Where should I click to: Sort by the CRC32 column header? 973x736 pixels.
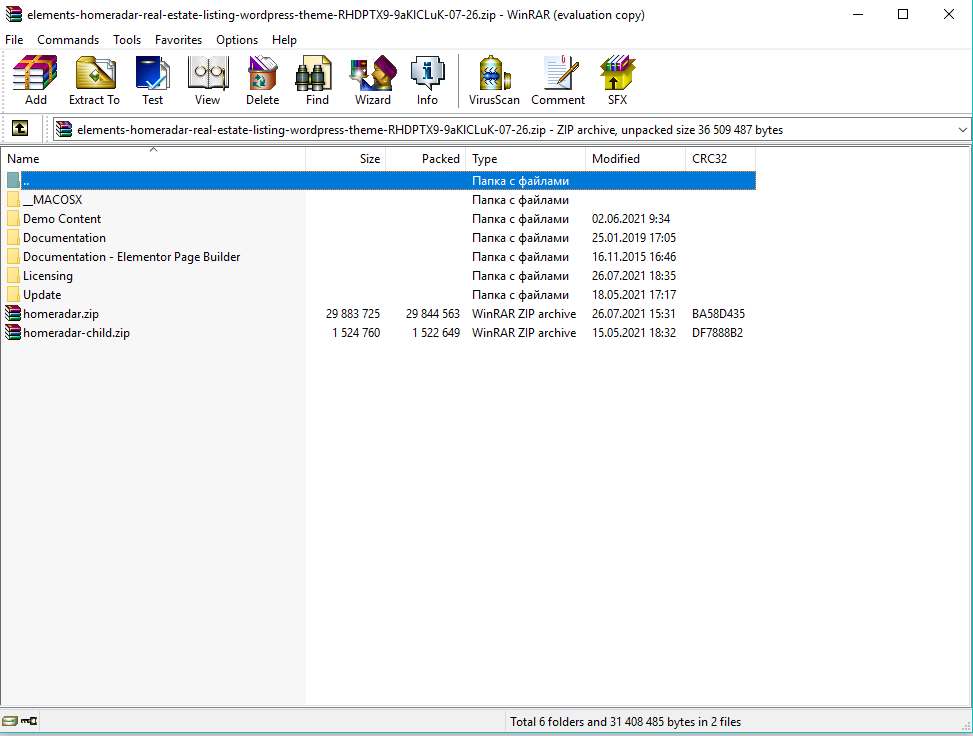coord(720,159)
